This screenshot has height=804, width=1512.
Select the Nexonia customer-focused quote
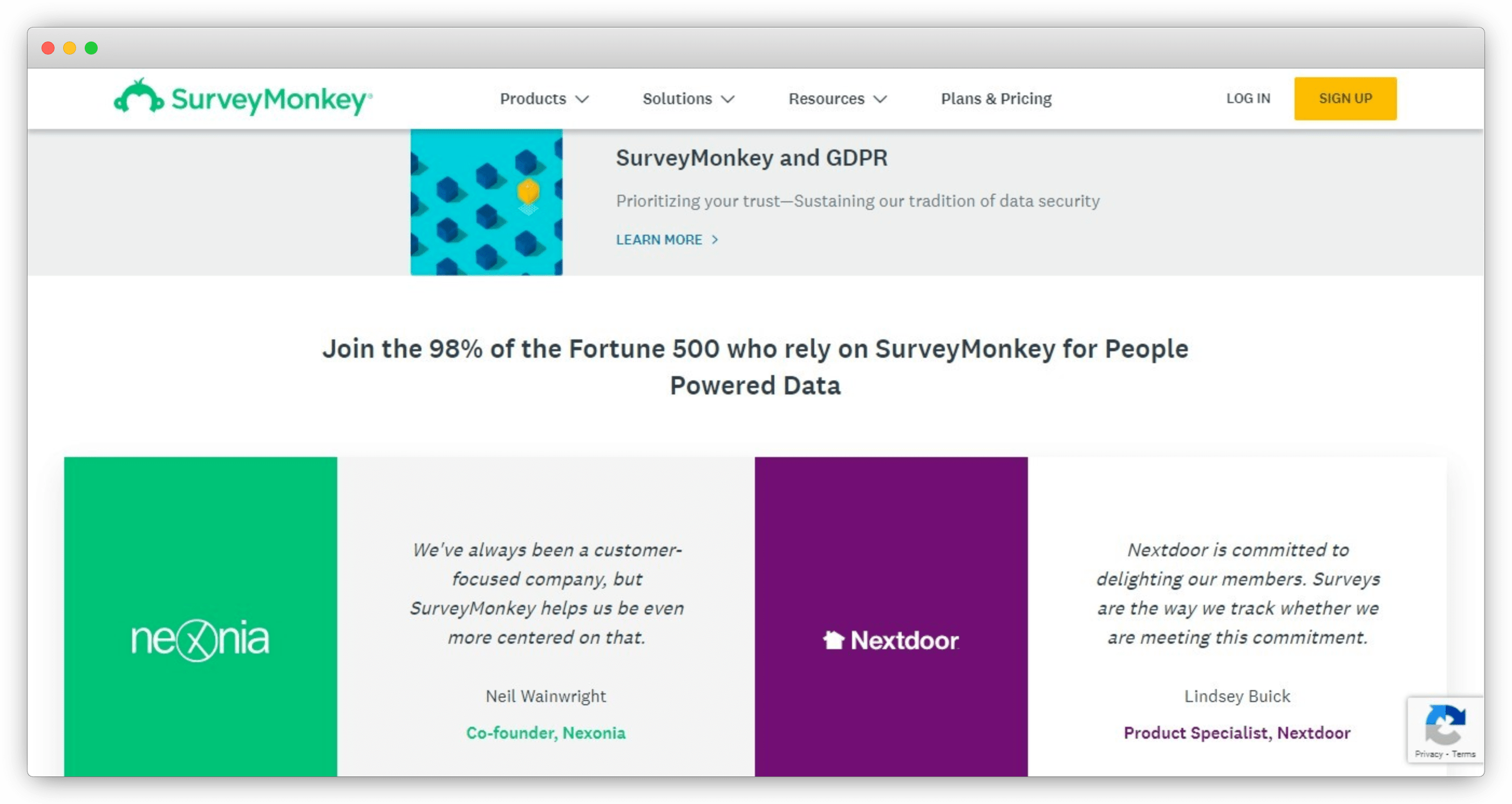[547, 594]
